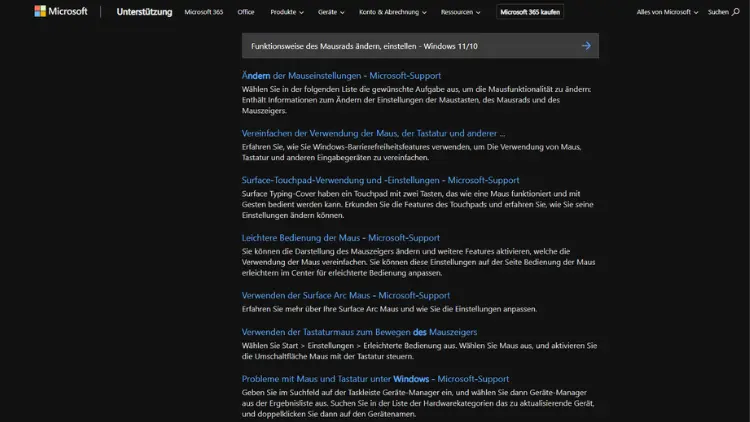The height and width of the screenshot is (422, 750).
Task: Click description starting 'Erfahren Sie, wie Sie Windows-Barrierefreiheitsfeatures'
Action: pyautogui.click(x=411, y=152)
